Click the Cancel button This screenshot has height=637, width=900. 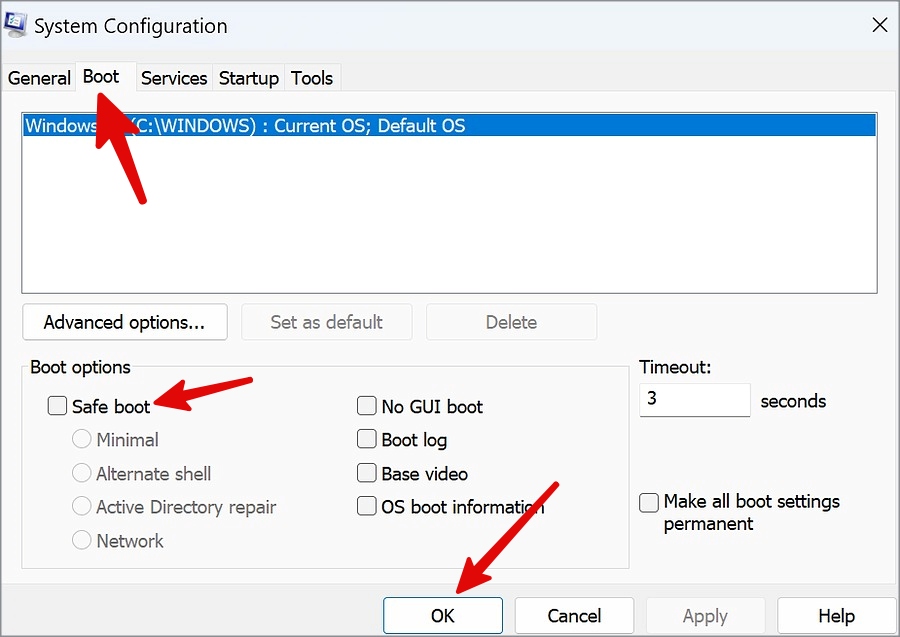tap(574, 616)
